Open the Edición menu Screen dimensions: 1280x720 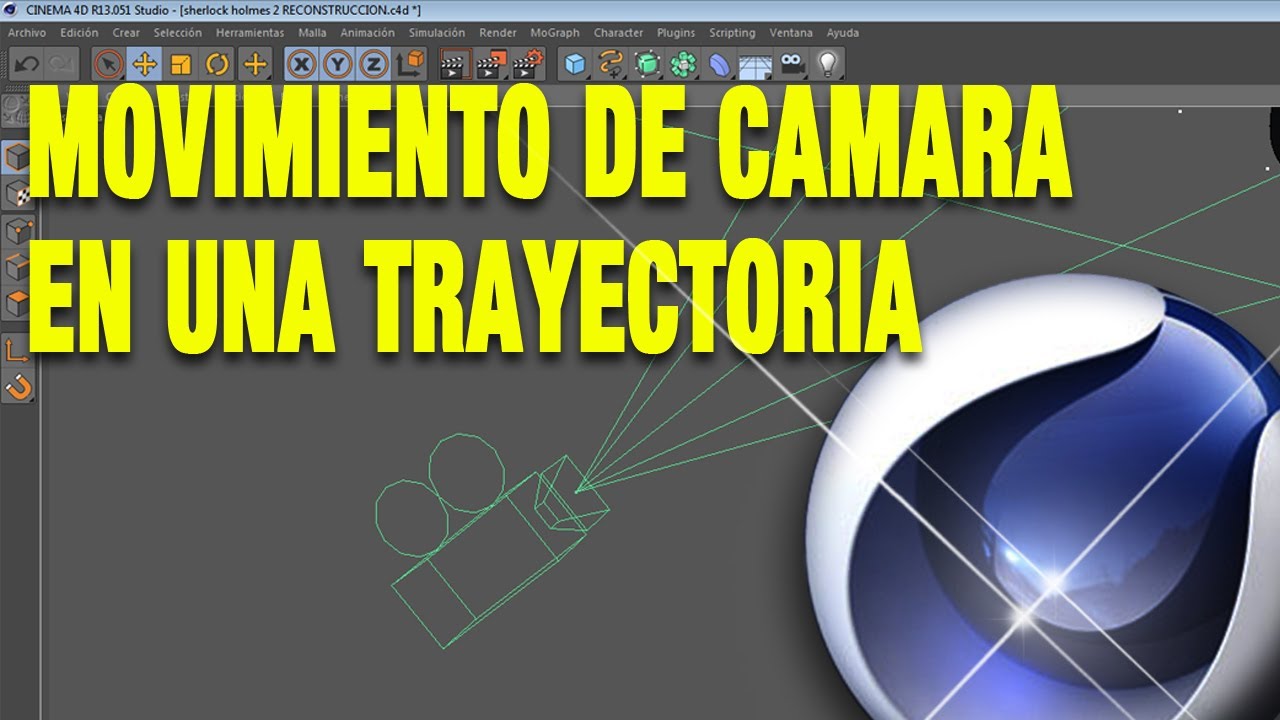79,33
